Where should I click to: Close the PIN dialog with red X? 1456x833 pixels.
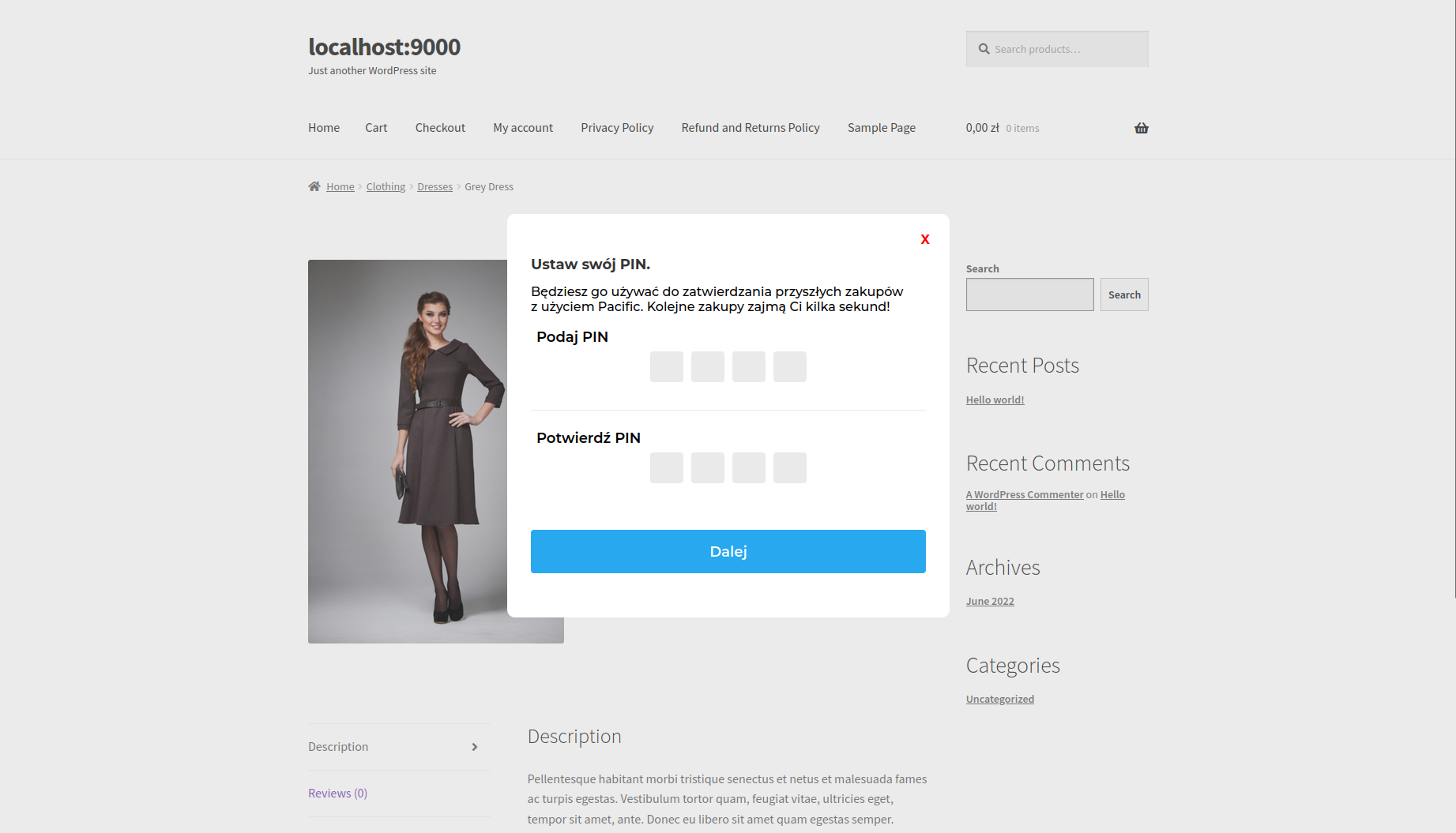[x=925, y=239]
